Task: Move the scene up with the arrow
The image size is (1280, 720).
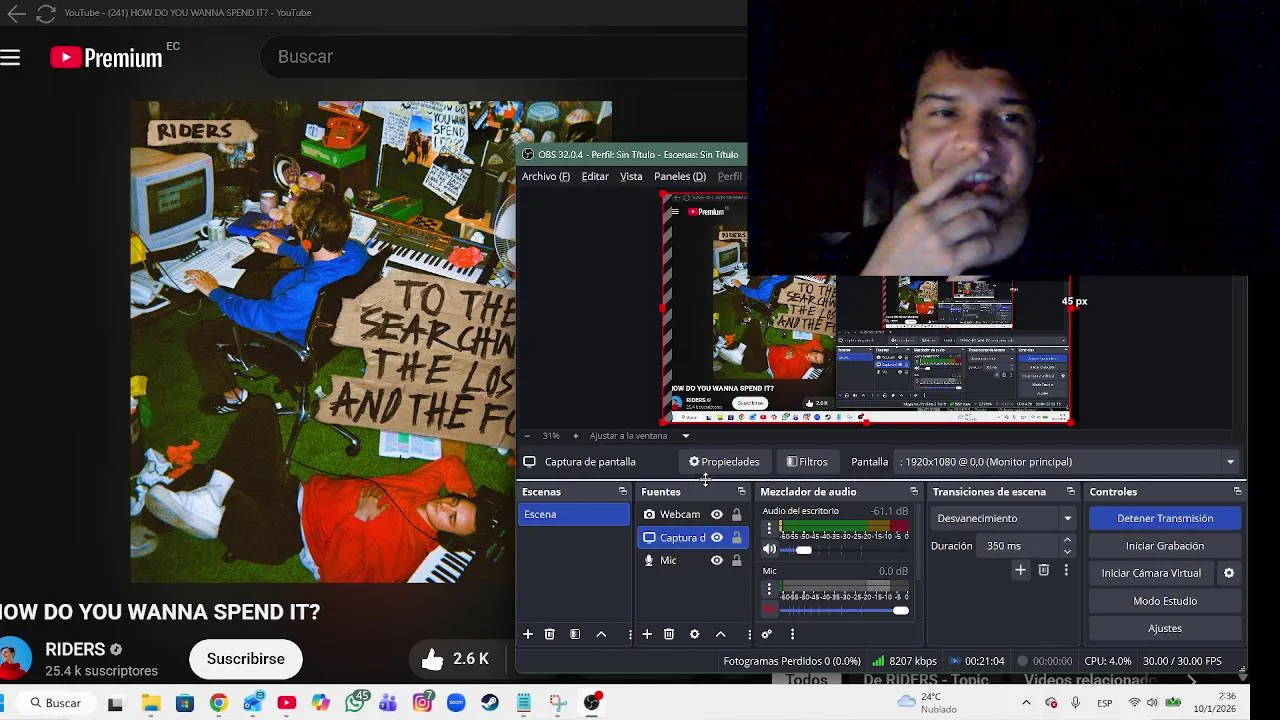Action: [601, 634]
